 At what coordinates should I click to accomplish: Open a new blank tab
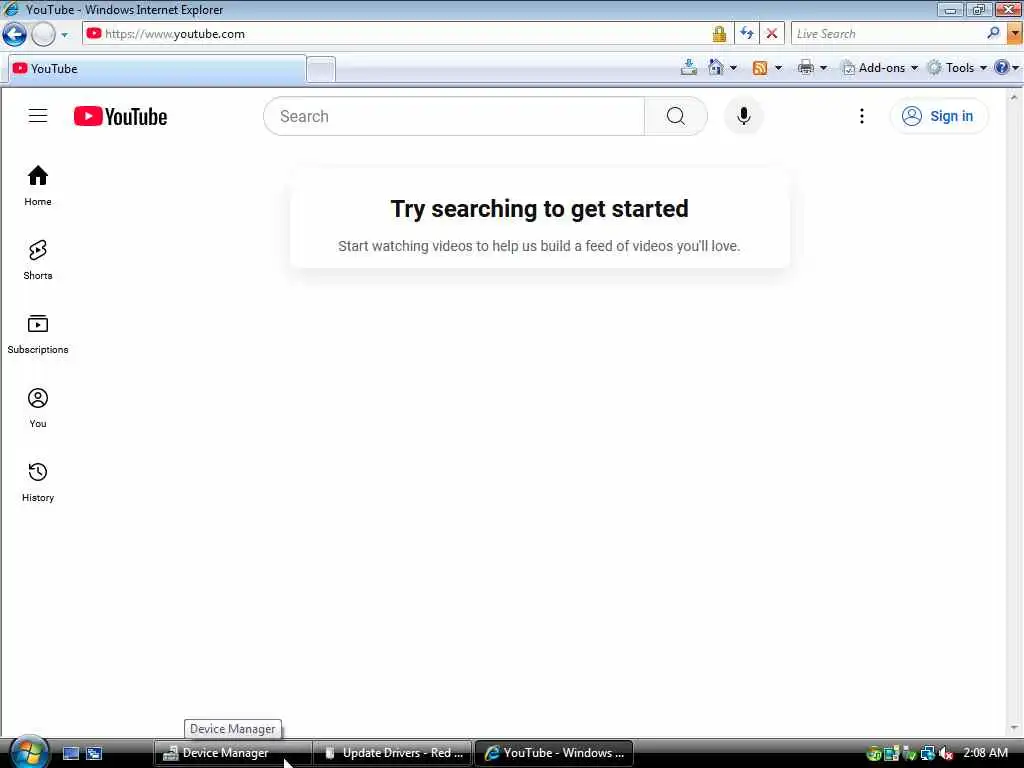coord(321,69)
